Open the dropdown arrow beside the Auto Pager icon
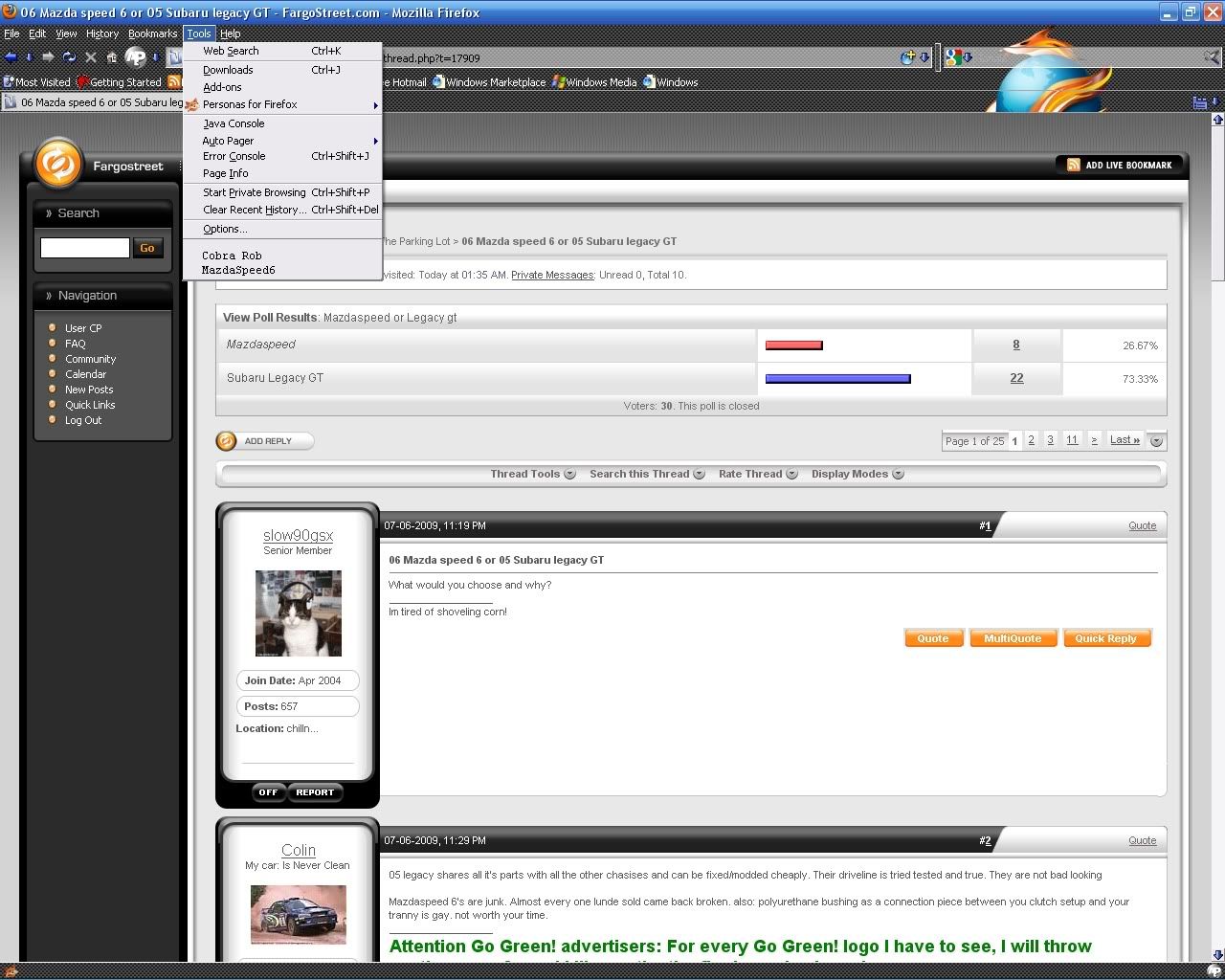Viewport: 1225px width, 980px height. [x=156, y=57]
